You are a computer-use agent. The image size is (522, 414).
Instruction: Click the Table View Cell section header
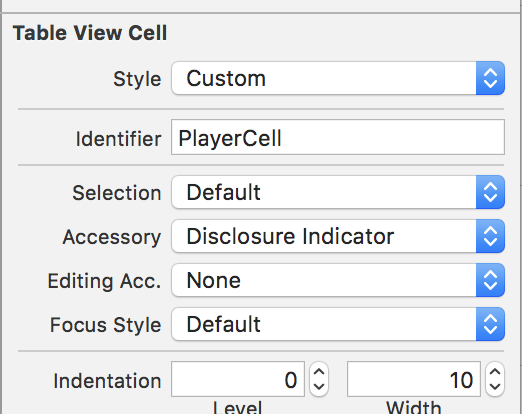click(90, 33)
